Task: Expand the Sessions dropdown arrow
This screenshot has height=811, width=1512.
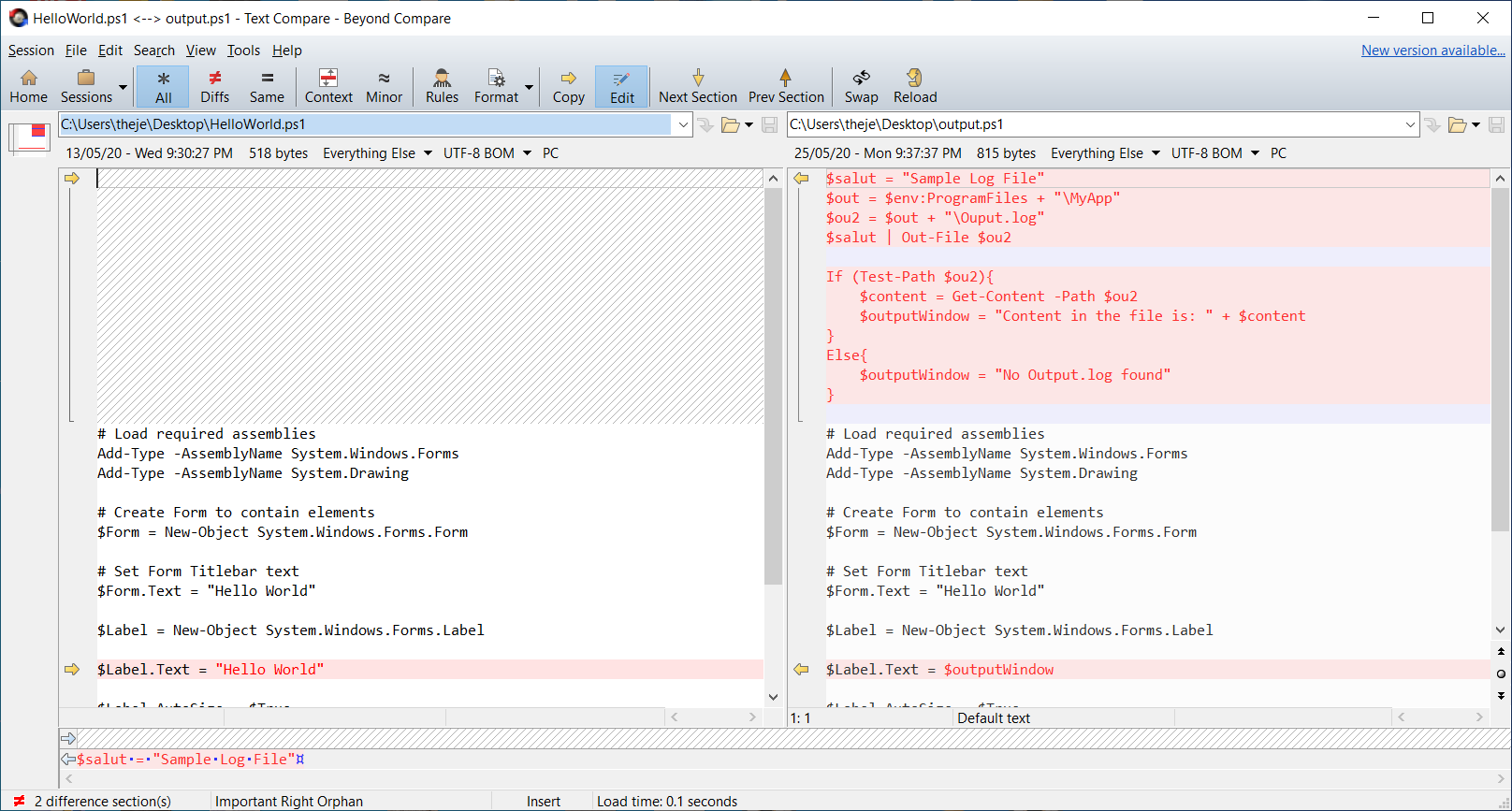Action: coord(123,87)
